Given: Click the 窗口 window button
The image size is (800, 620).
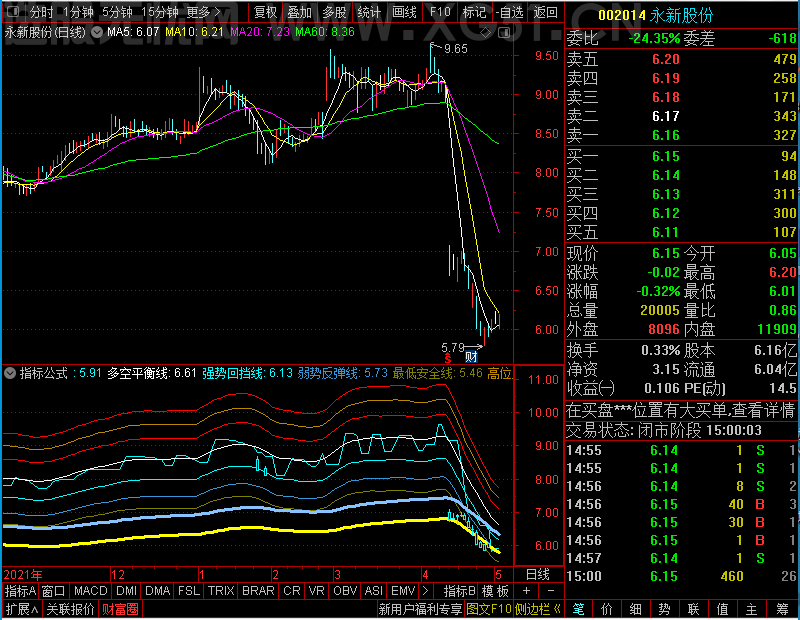Looking at the screenshot, I should (x=54, y=591).
